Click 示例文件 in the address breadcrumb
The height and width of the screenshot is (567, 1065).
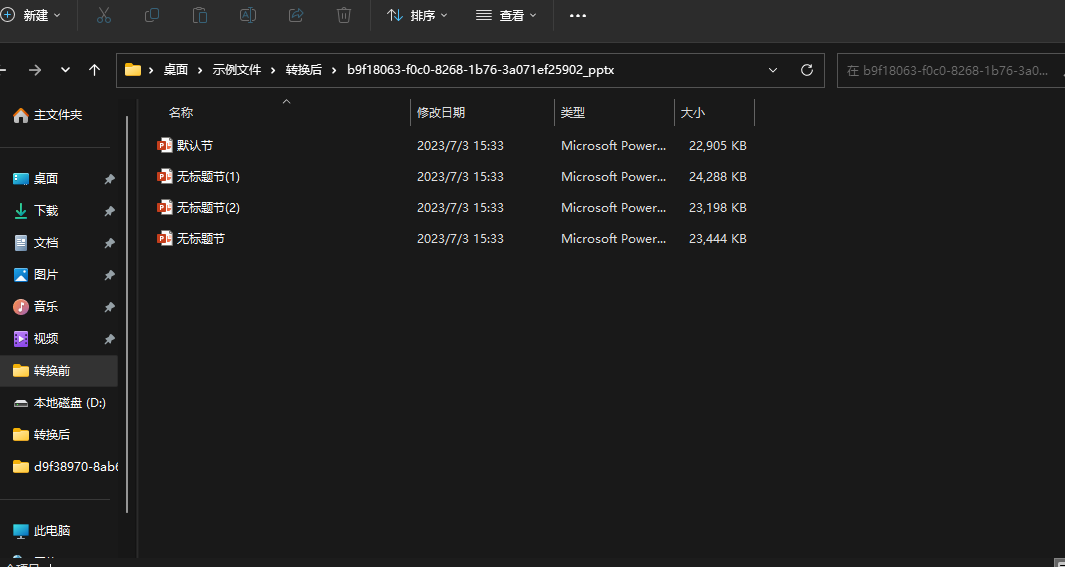point(236,70)
